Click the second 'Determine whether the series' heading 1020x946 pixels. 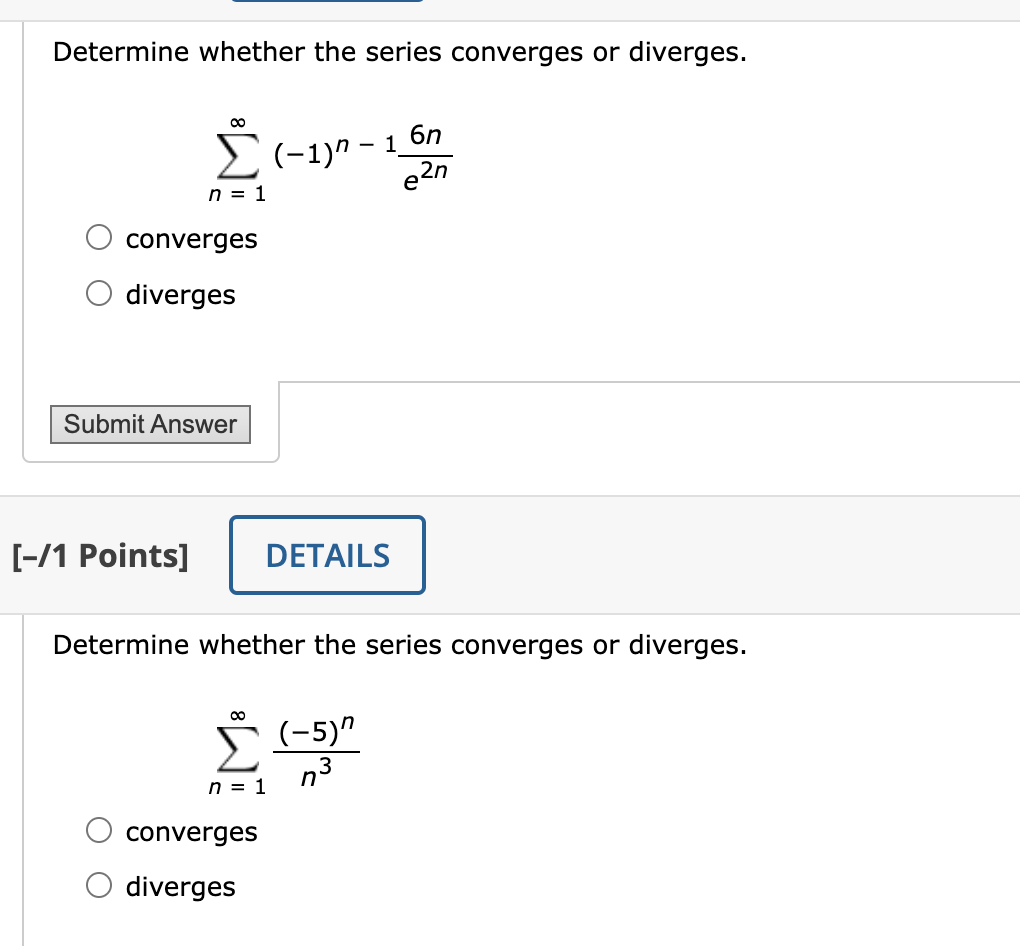pos(400,645)
